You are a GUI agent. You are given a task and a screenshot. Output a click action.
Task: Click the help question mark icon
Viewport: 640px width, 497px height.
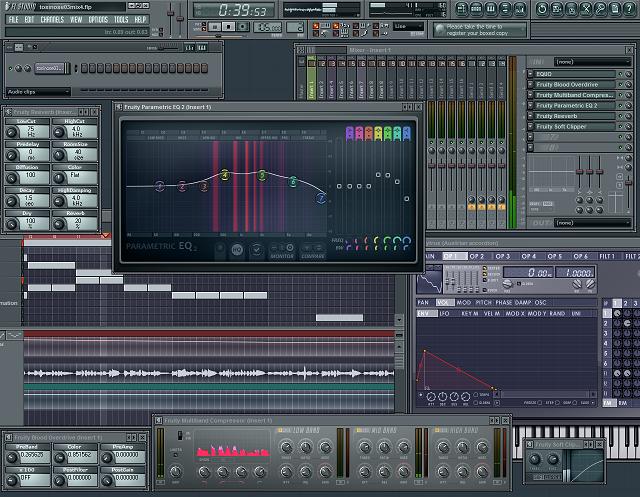[x=630, y=9]
